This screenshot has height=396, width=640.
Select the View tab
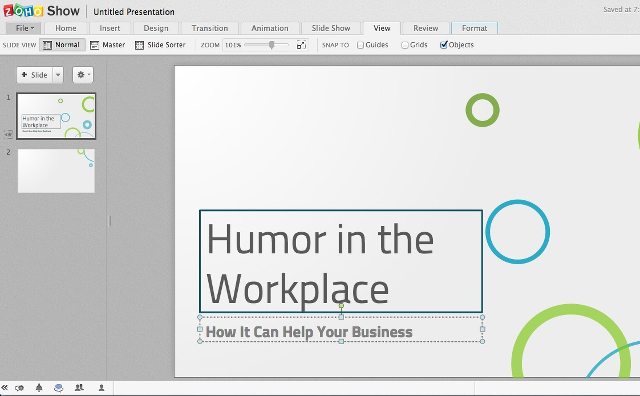click(382, 28)
